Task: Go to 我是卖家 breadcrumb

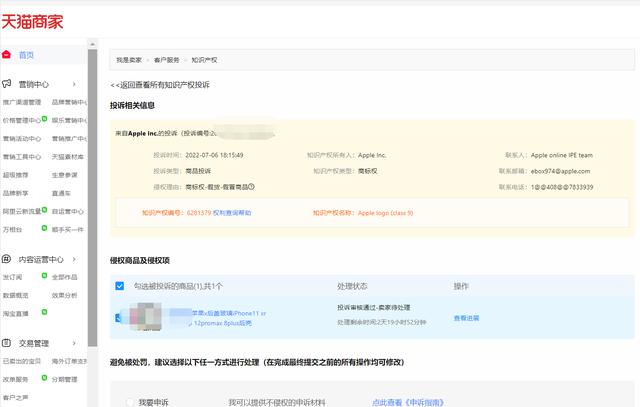Action: pyautogui.click(x=129, y=60)
